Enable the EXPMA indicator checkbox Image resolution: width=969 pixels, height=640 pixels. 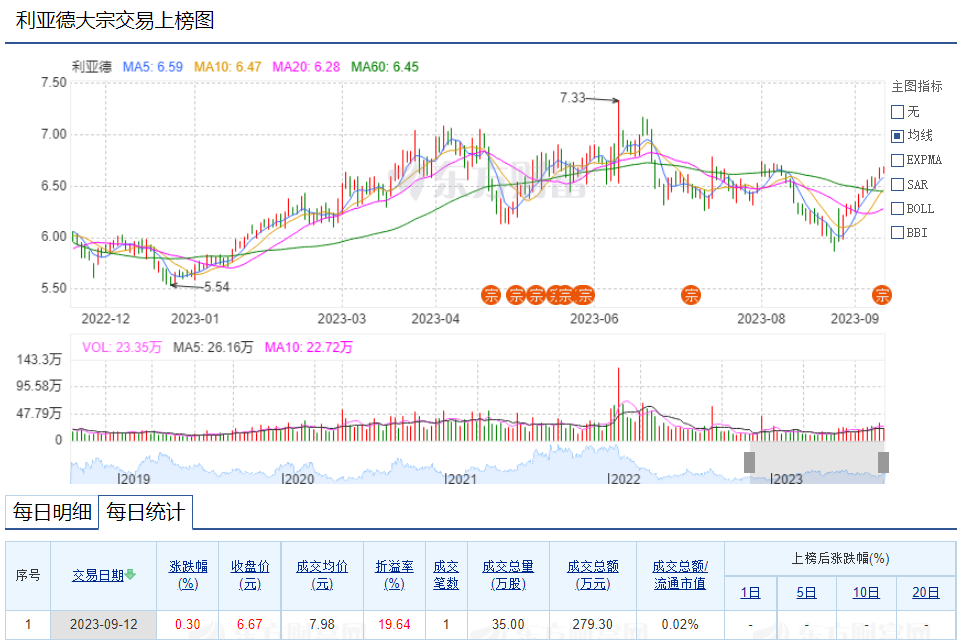[x=897, y=160]
